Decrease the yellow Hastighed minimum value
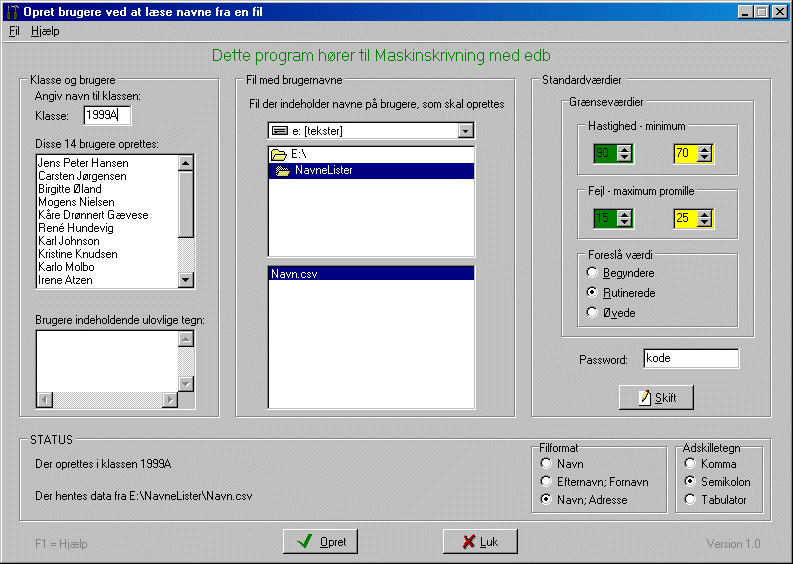Viewport: 793px width, 564px height. 705,158
